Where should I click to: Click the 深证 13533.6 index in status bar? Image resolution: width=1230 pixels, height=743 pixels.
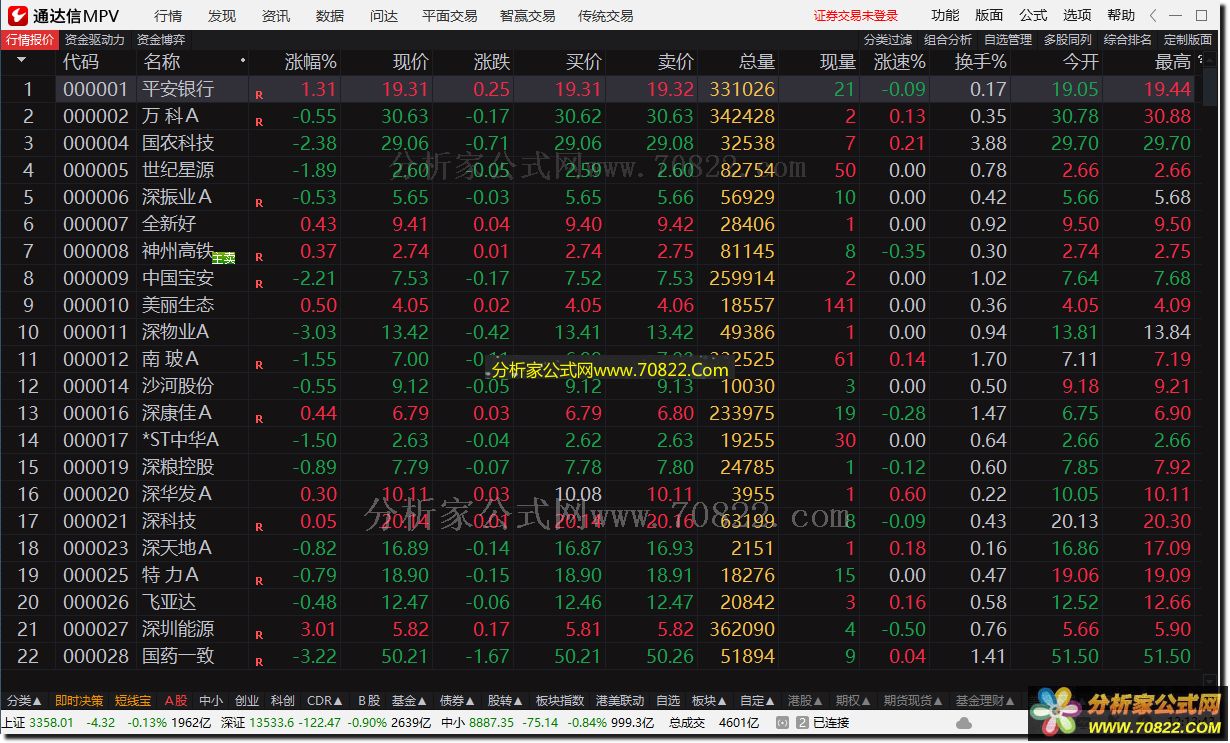[258, 723]
